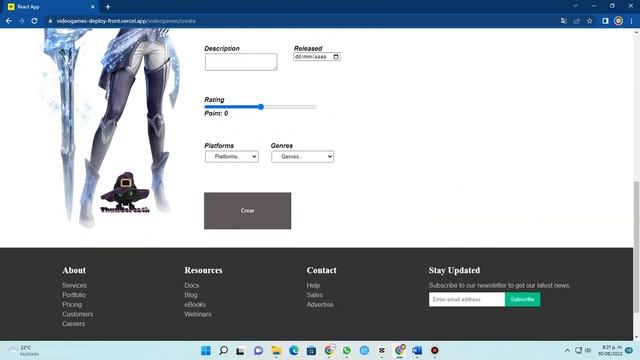This screenshot has width=640, height=360.
Task: Click the page vertical scrollbar thumb
Action: [x=636, y=247]
